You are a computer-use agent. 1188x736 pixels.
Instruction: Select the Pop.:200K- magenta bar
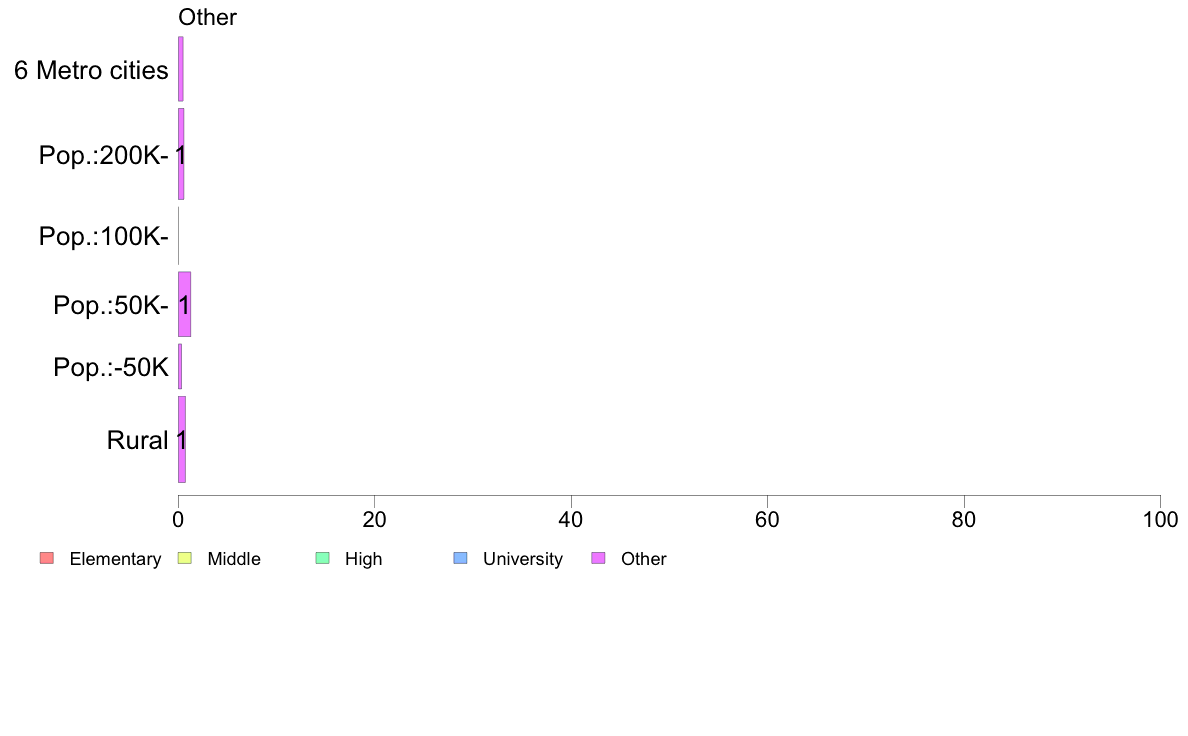tap(181, 154)
